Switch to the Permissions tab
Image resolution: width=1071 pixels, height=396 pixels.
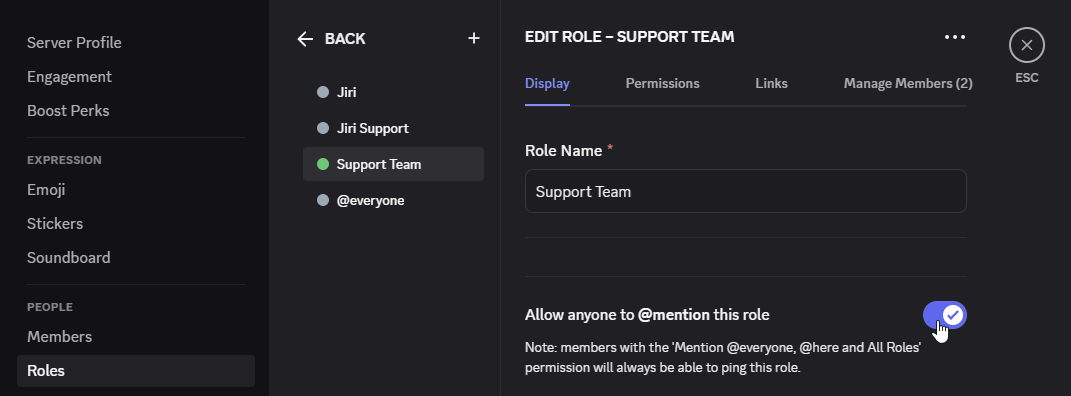[x=662, y=83]
